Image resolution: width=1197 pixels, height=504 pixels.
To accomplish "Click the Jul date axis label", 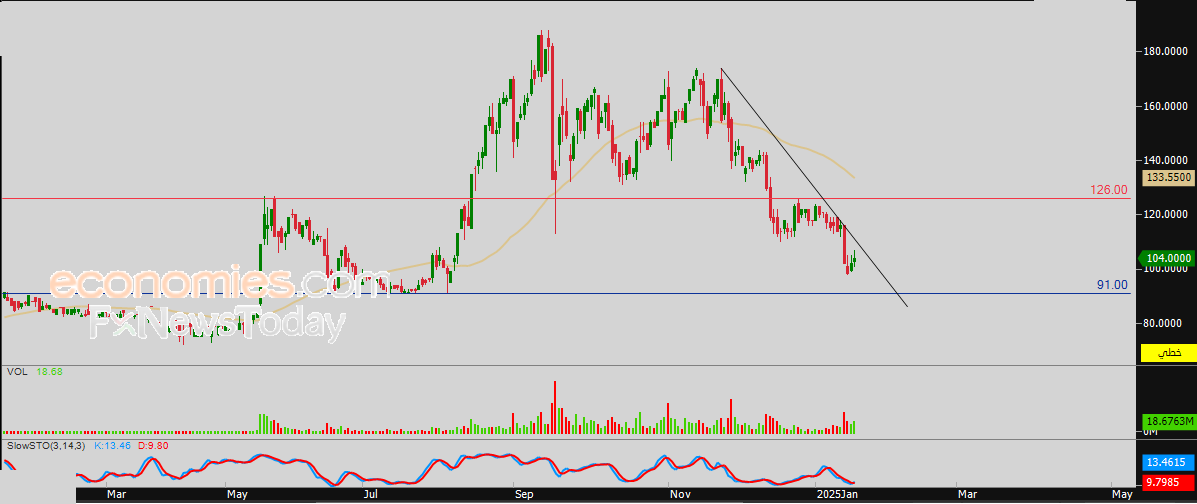I will point(369,496).
